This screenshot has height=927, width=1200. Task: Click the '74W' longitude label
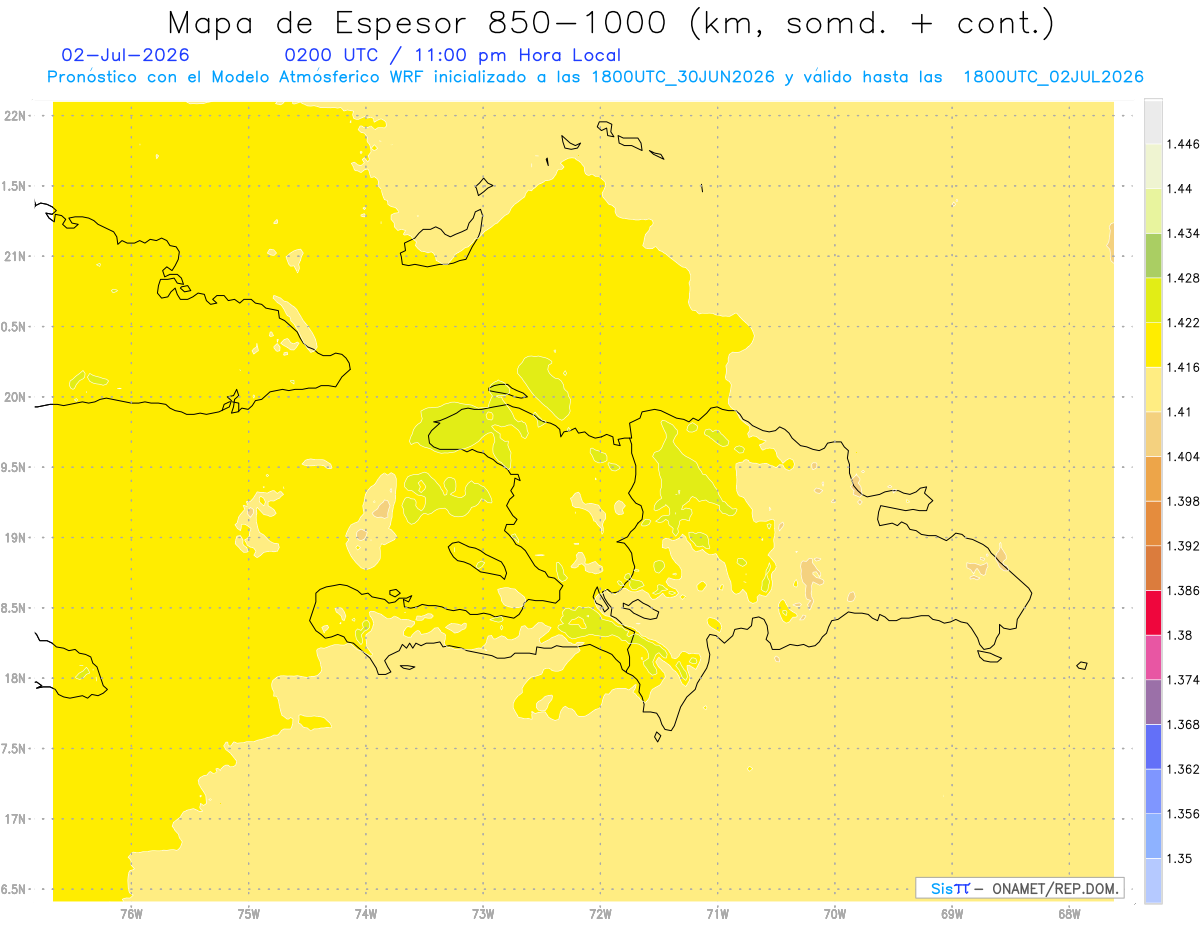[x=366, y=913]
